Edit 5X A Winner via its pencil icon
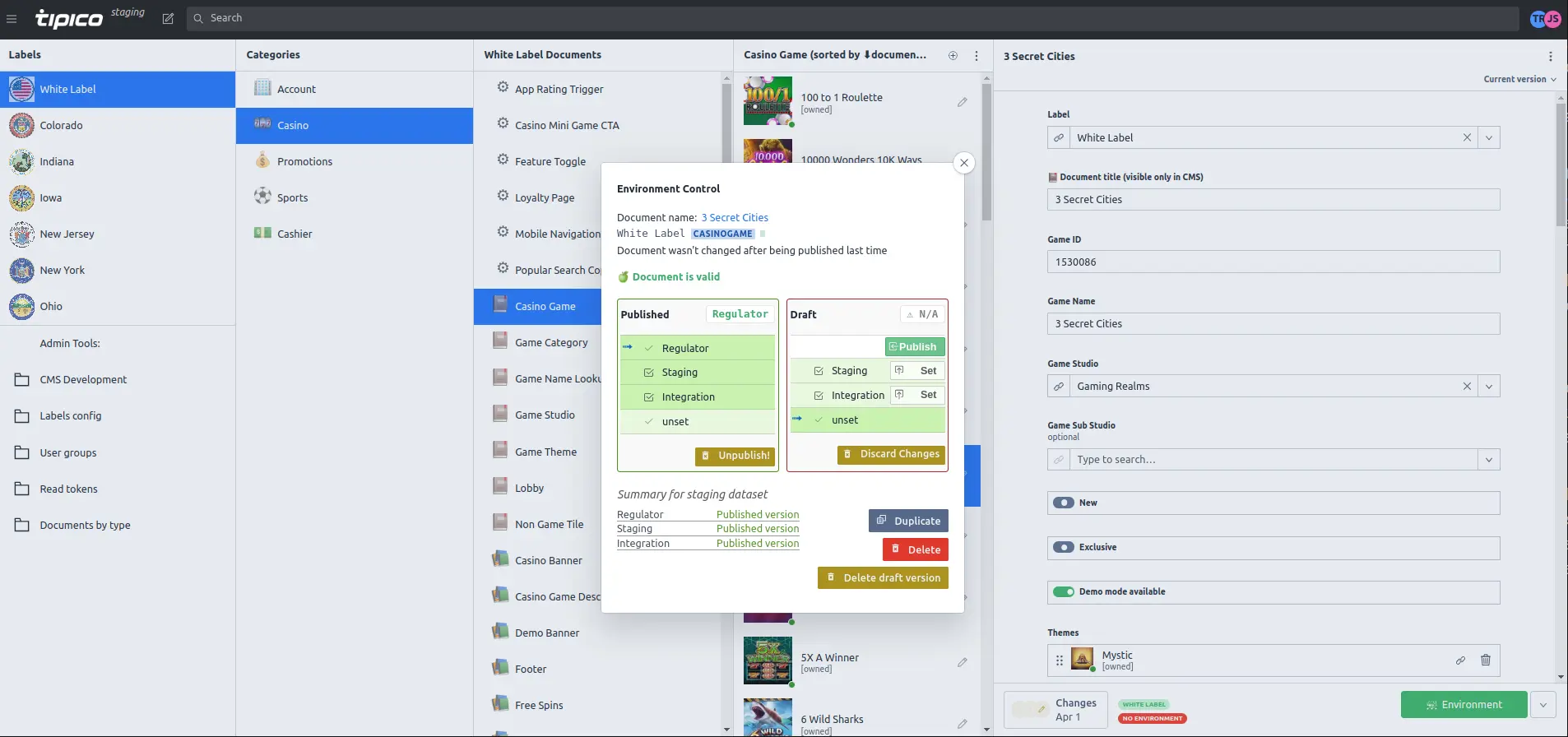Screen dimensions: 1568x737 [962, 662]
